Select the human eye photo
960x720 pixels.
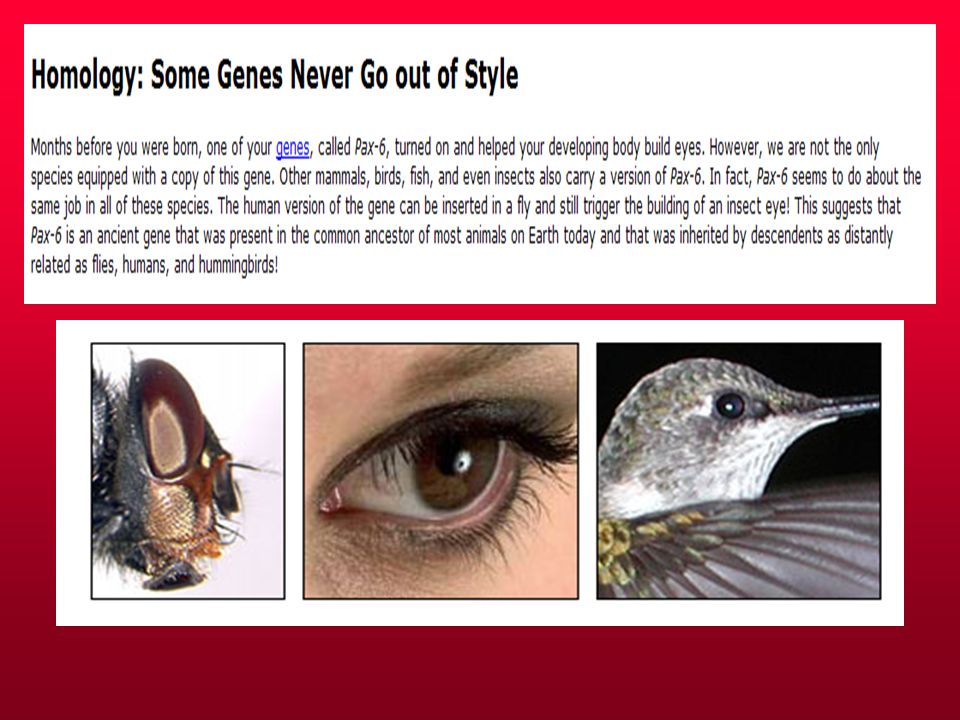click(441, 471)
